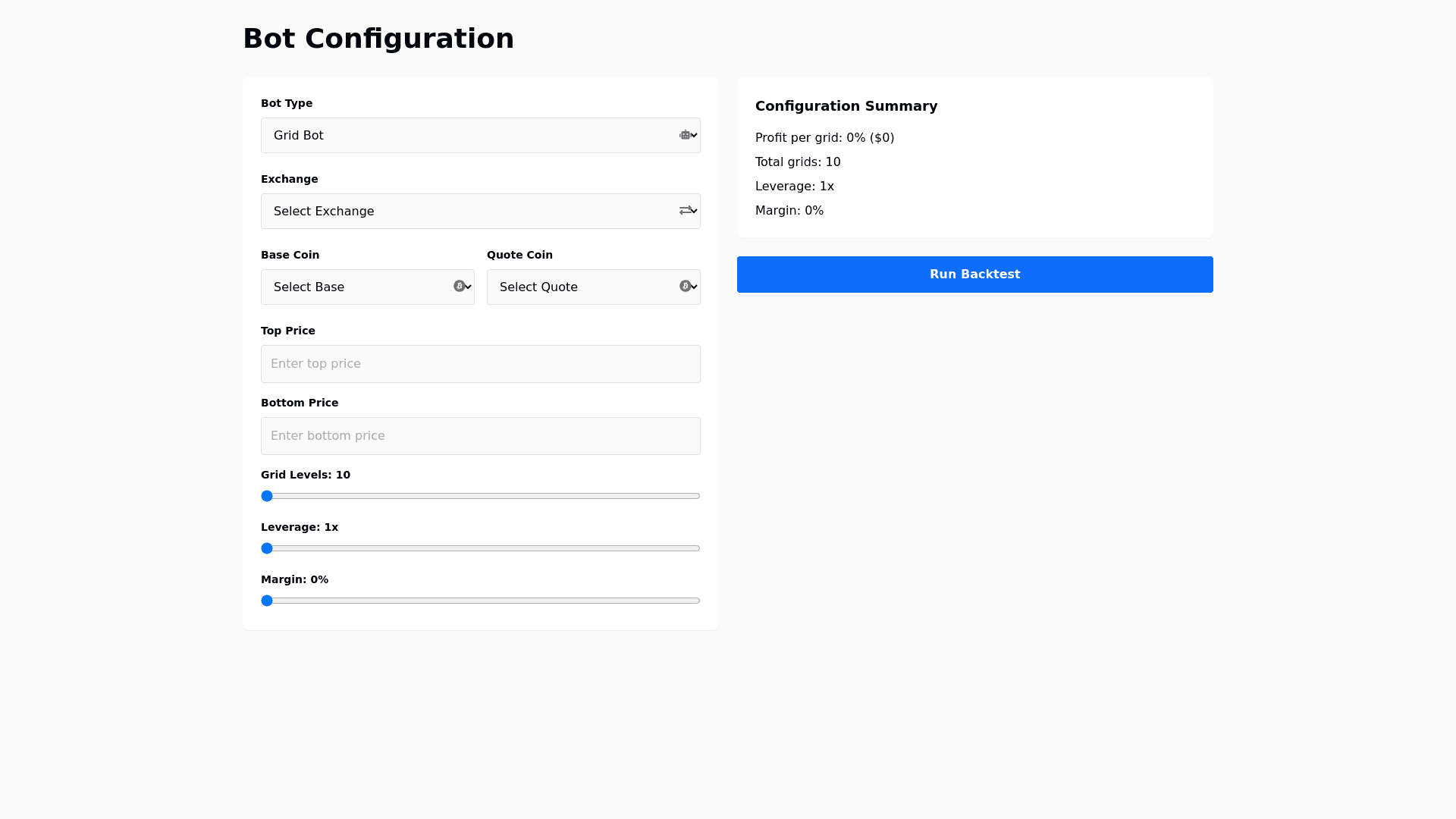Click the chevron on the Select Base dropdown
The width and height of the screenshot is (1456, 819).
(466, 287)
